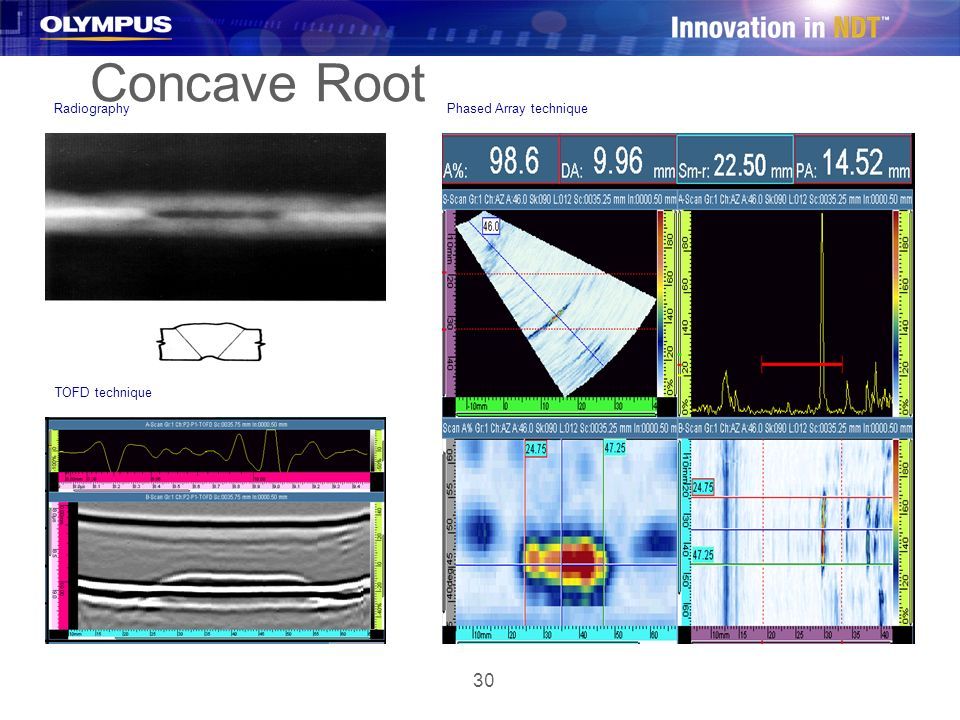Click the 24.75 cursor label in the C-scan
This screenshot has width=960, height=720.
(x=535, y=449)
